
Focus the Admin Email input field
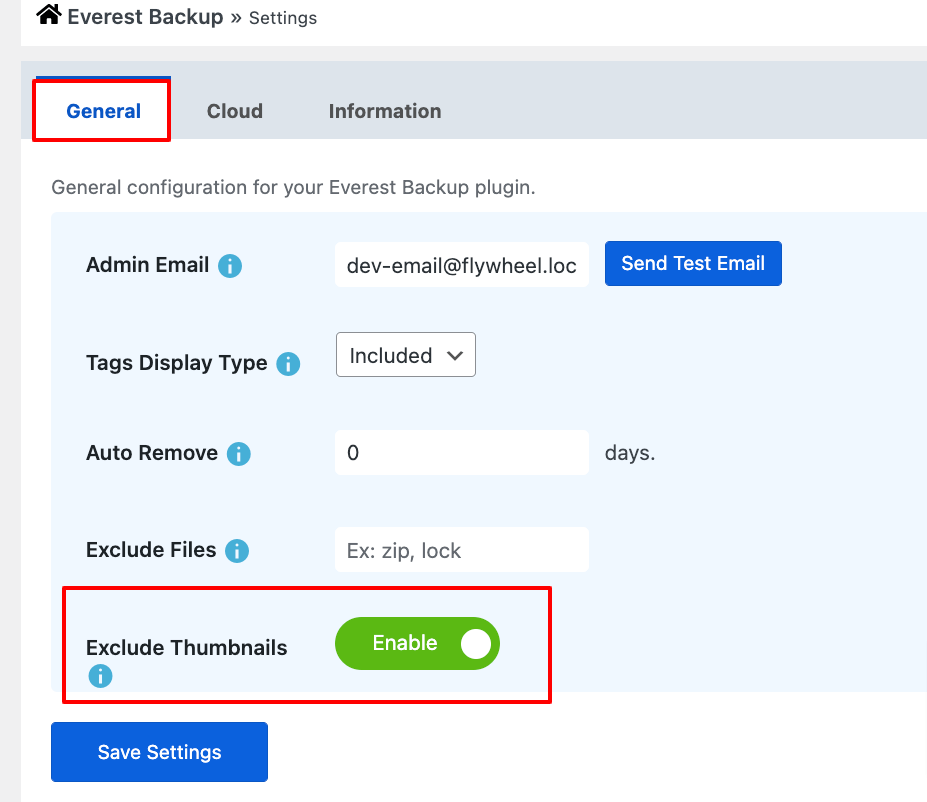click(x=461, y=265)
